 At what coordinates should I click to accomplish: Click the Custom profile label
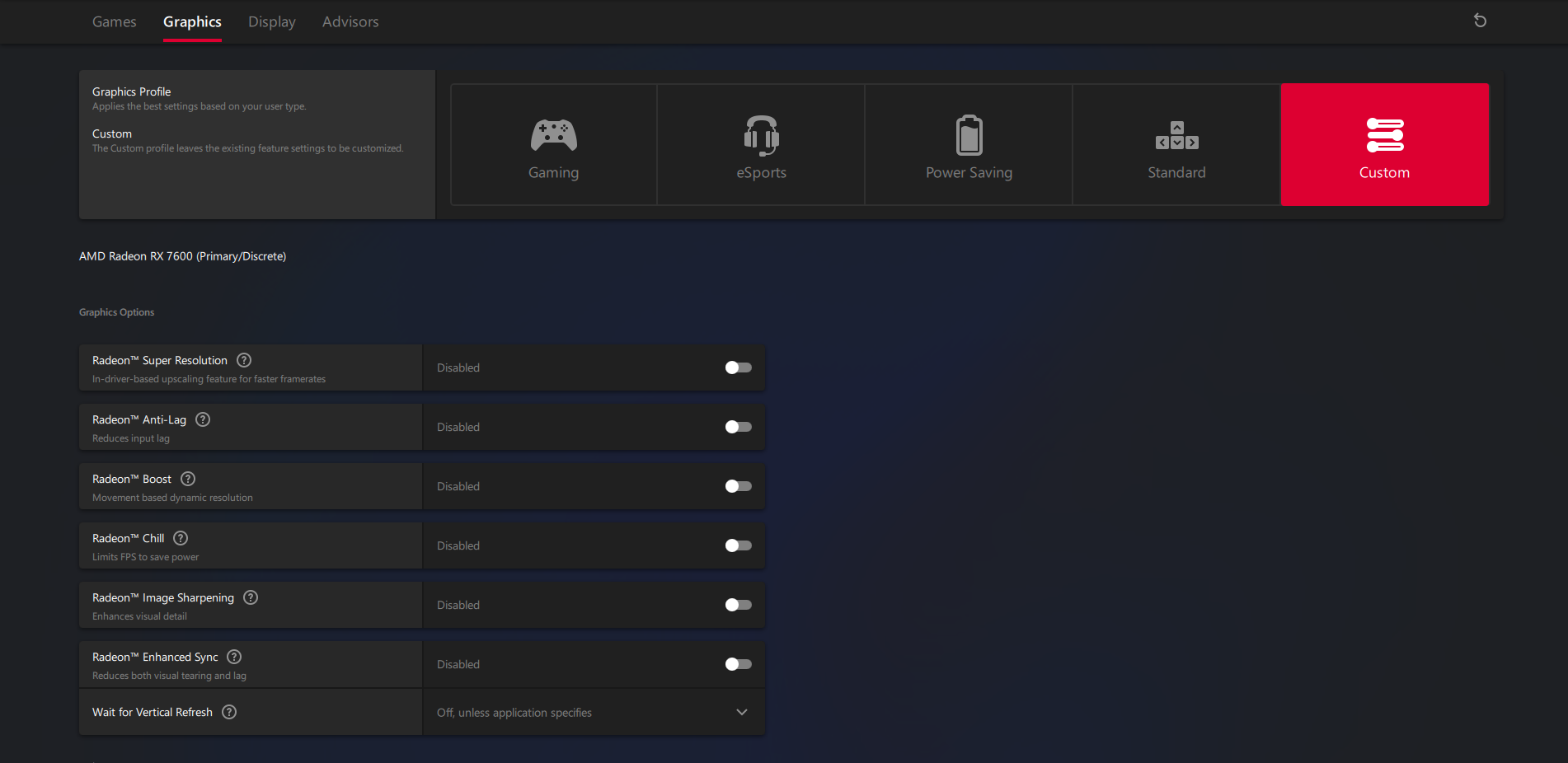pos(1385,172)
